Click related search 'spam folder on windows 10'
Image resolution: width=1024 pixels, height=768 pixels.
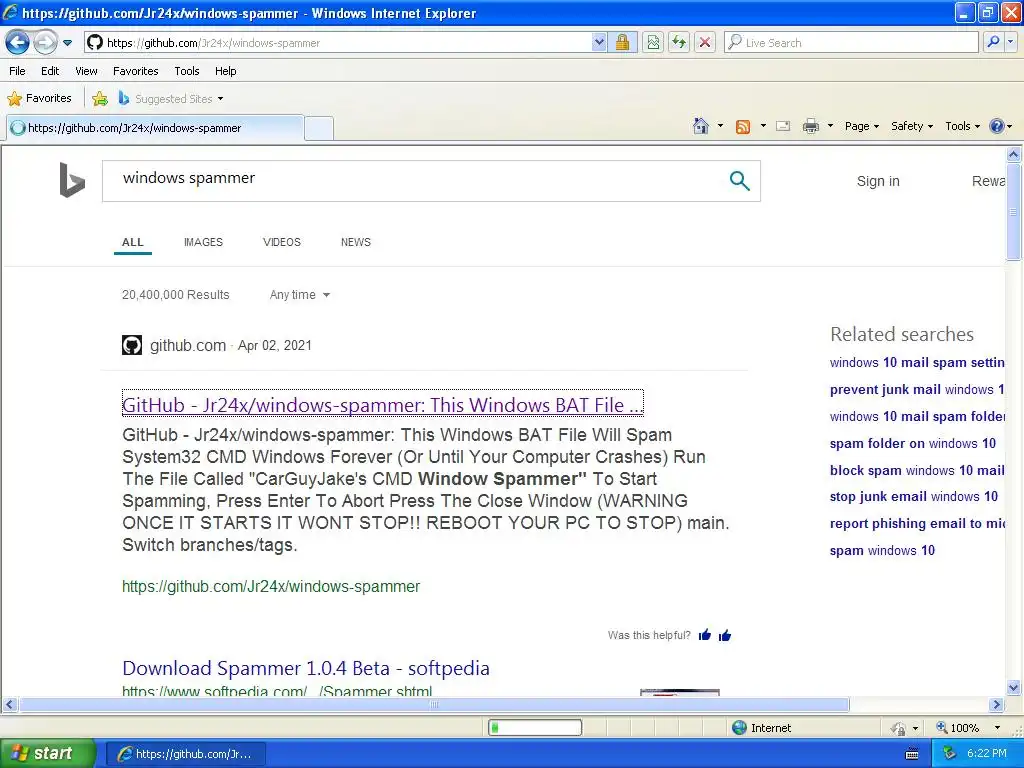[912, 443]
